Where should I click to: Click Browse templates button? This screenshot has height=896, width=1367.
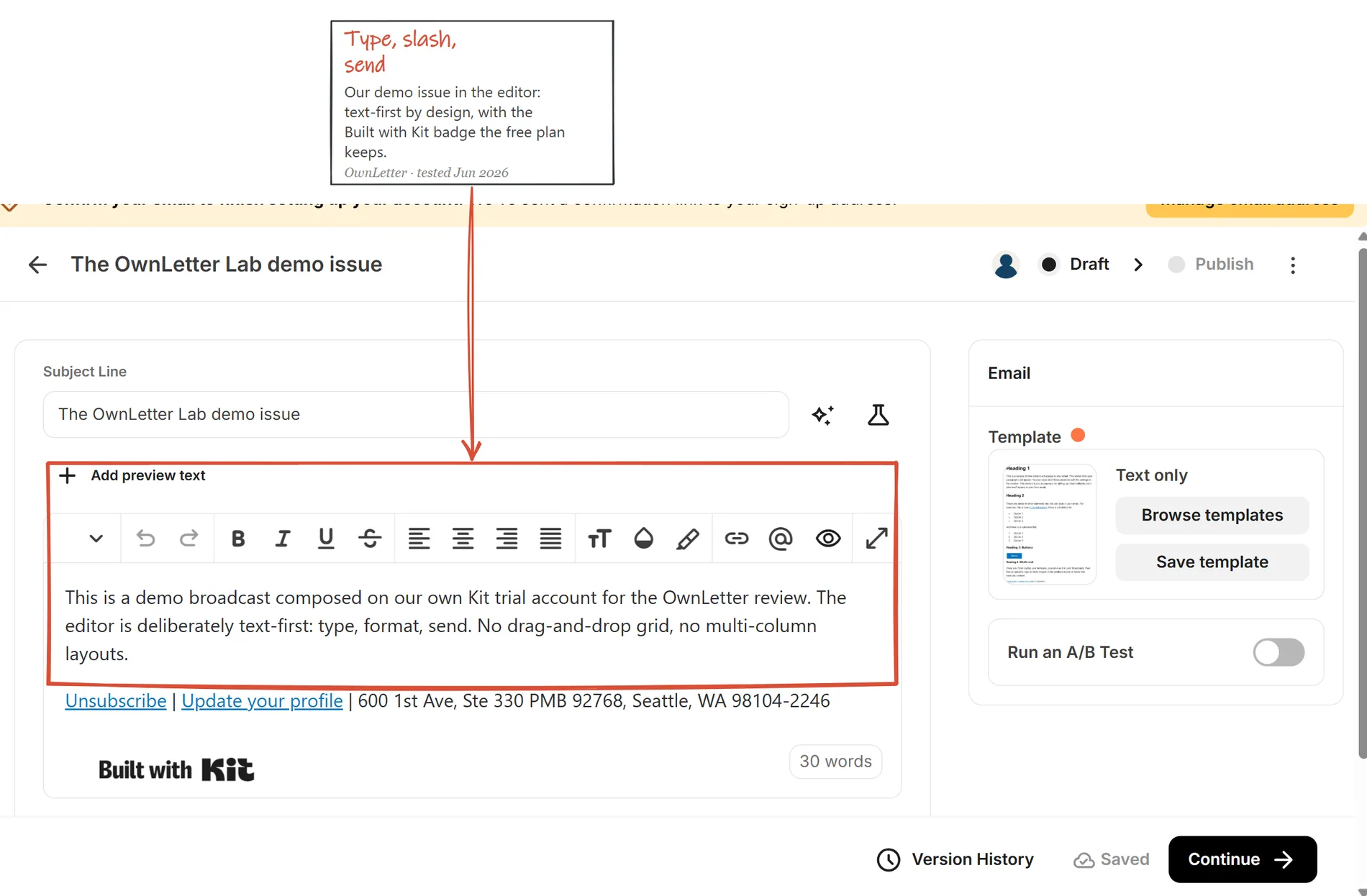point(1212,516)
